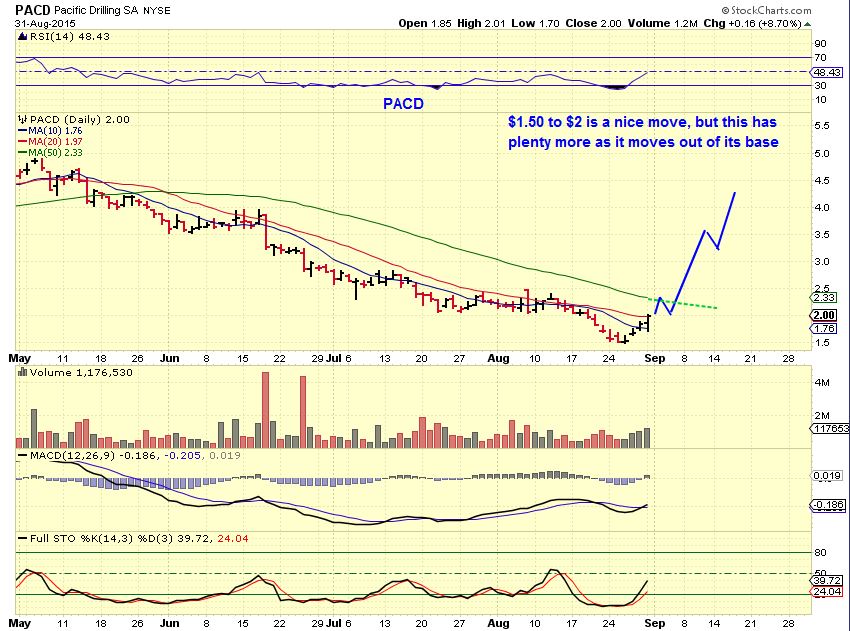The width and height of the screenshot is (850, 631).
Task: Click the blue '$1.50 to $2 is a nice move' note
Action: [643, 132]
